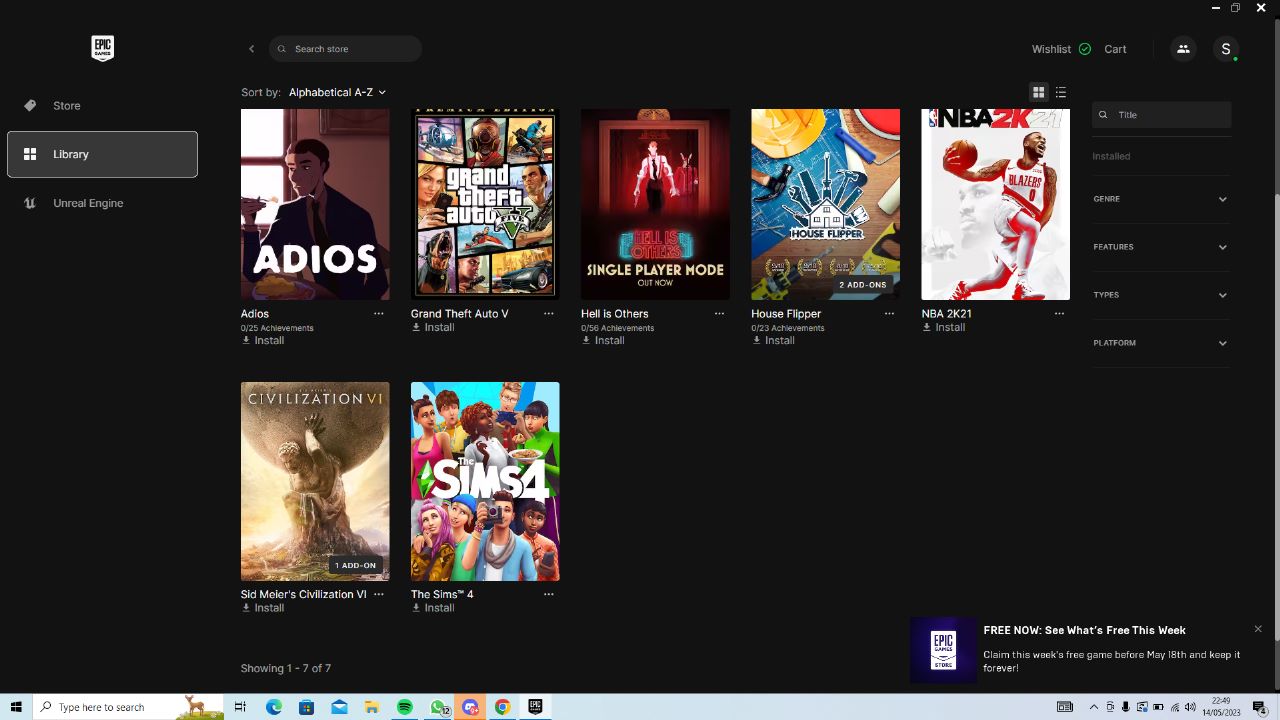Open Unreal Engine section
This screenshot has width=1280, height=720.
[x=102, y=203]
